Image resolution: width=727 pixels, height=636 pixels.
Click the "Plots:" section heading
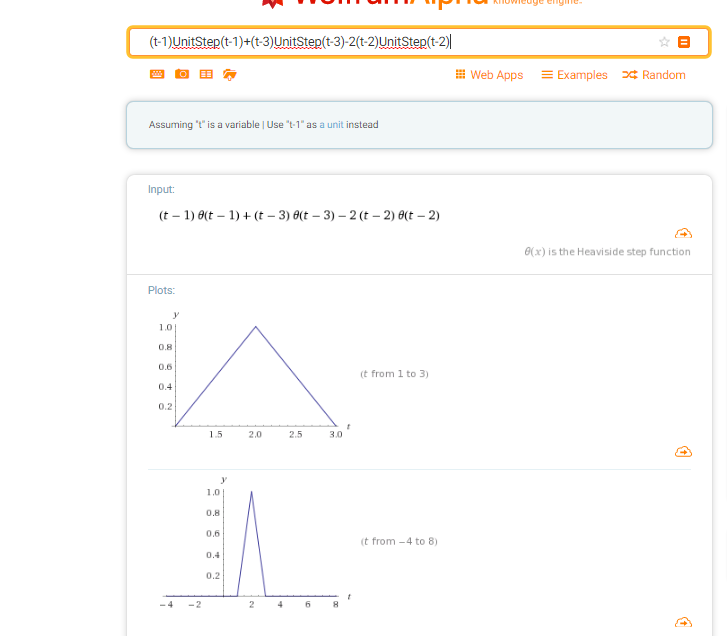161,291
